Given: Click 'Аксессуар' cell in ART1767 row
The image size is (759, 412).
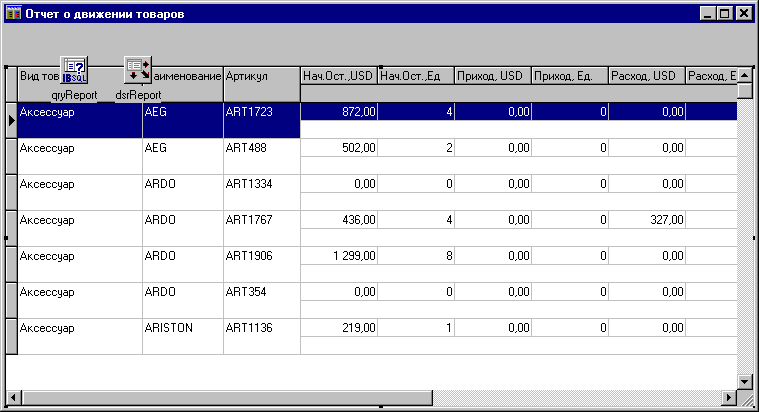Looking at the screenshot, I should click(x=80, y=229).
